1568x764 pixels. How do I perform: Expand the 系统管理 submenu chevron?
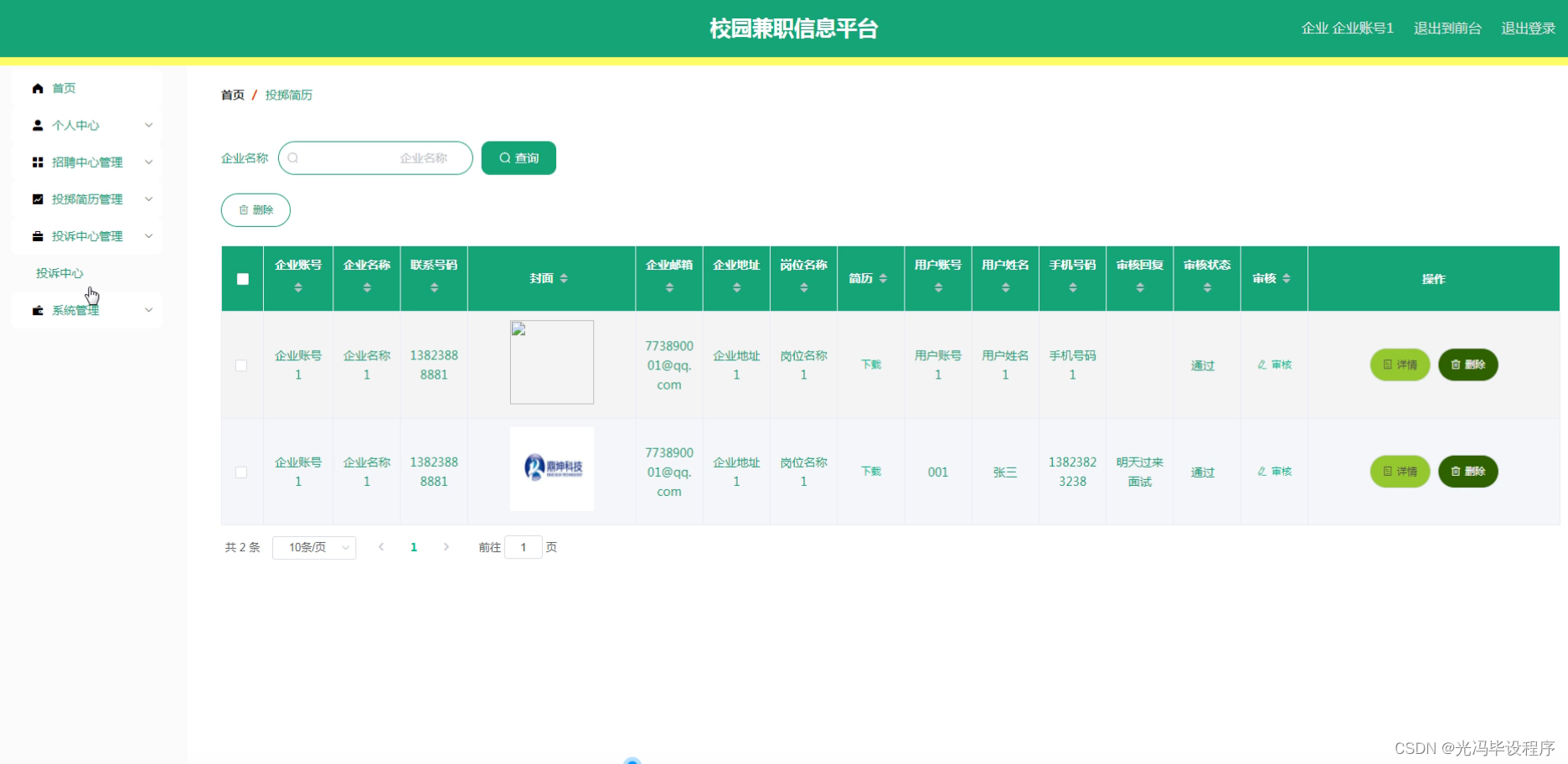tap(149, 309)
